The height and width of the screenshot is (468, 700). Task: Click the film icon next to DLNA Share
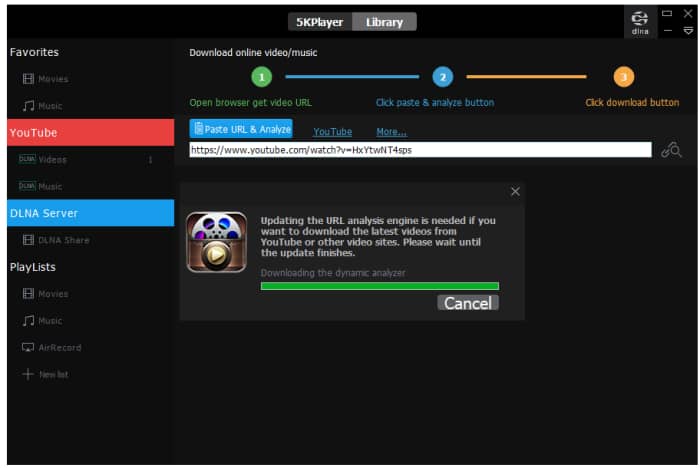click(28, 240)
